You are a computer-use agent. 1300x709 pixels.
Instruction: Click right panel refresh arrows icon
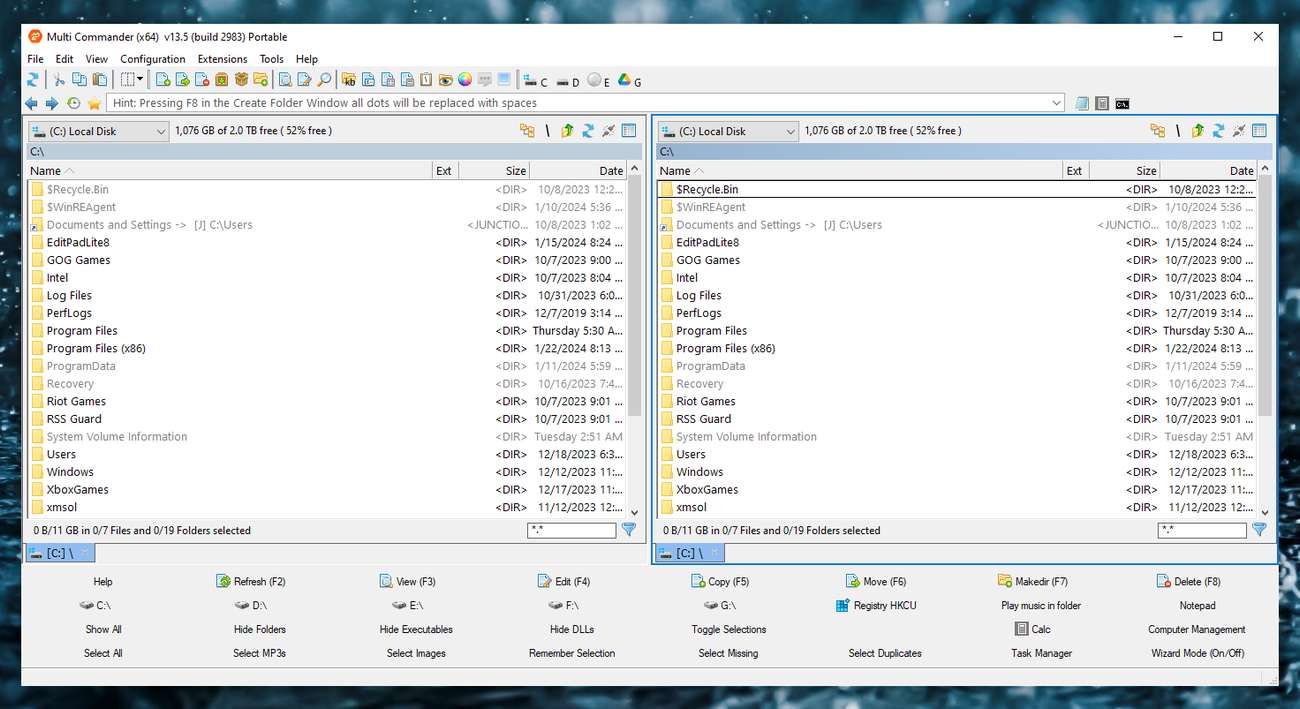[x=1218, y=131]
